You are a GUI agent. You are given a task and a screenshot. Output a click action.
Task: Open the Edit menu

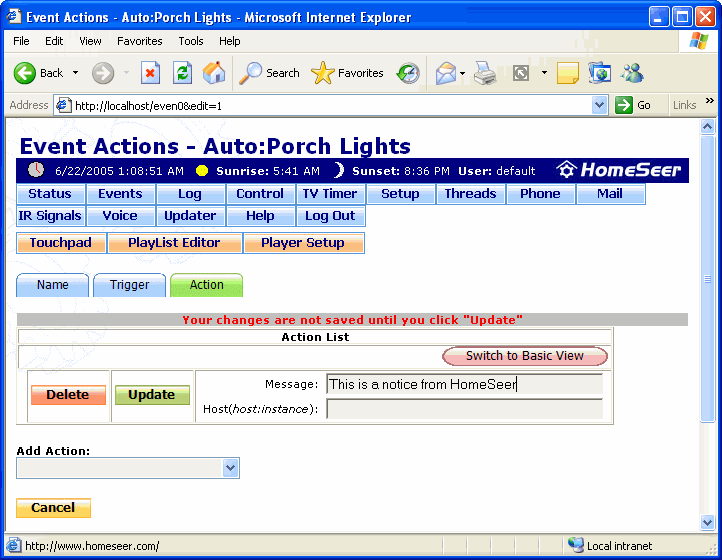point(54,41)
